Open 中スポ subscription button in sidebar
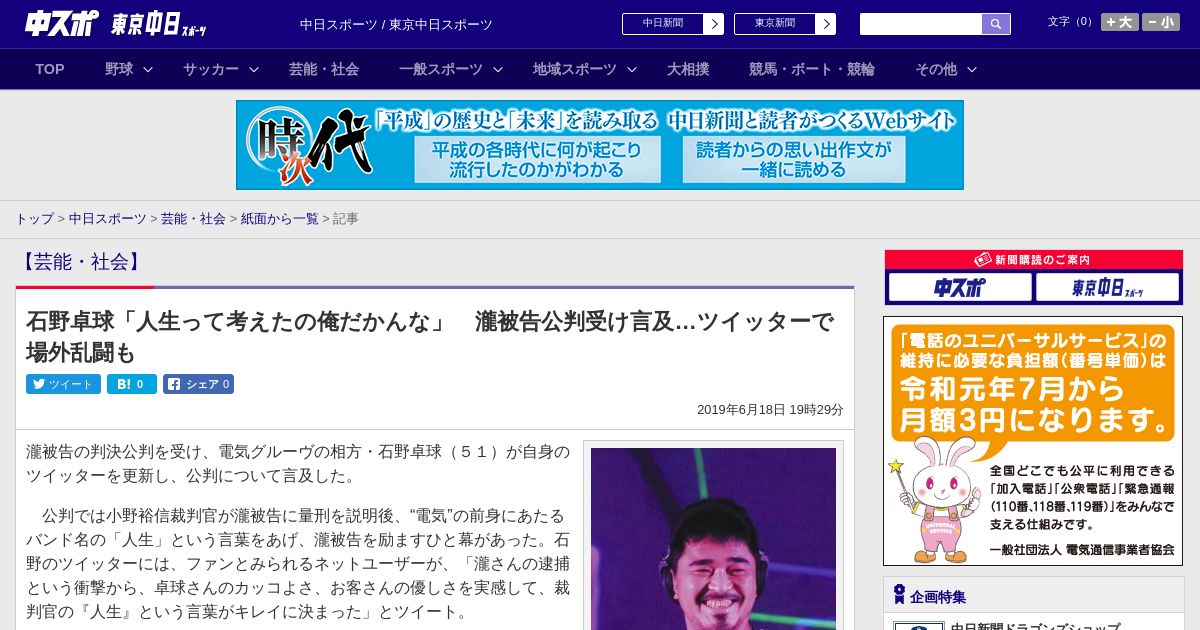The image size is (1200, 630). pyautogui.click(x=960, y=288)
